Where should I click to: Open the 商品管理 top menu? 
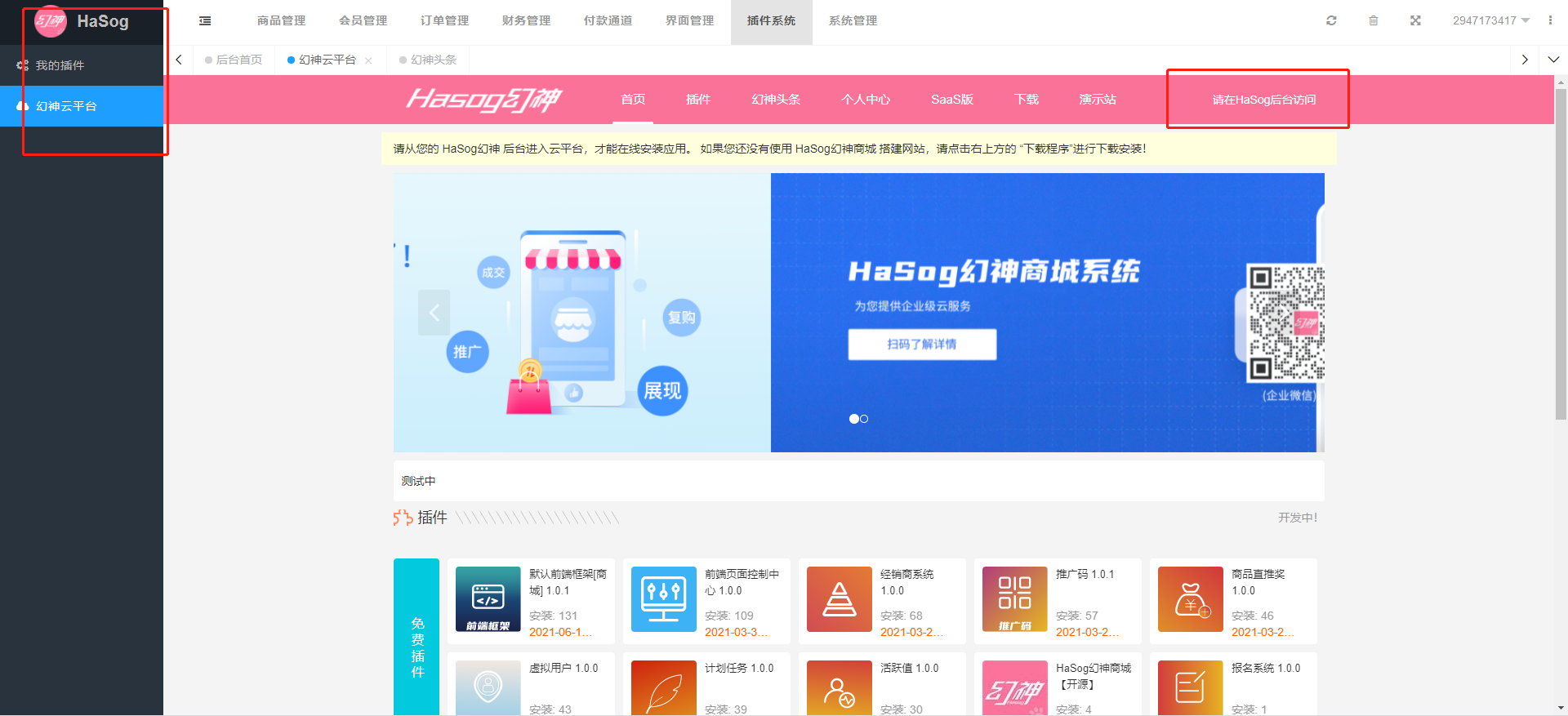(281, 20)
